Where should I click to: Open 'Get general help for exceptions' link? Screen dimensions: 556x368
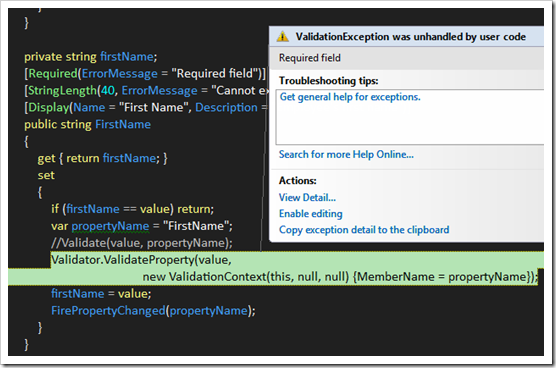point(350,97)
